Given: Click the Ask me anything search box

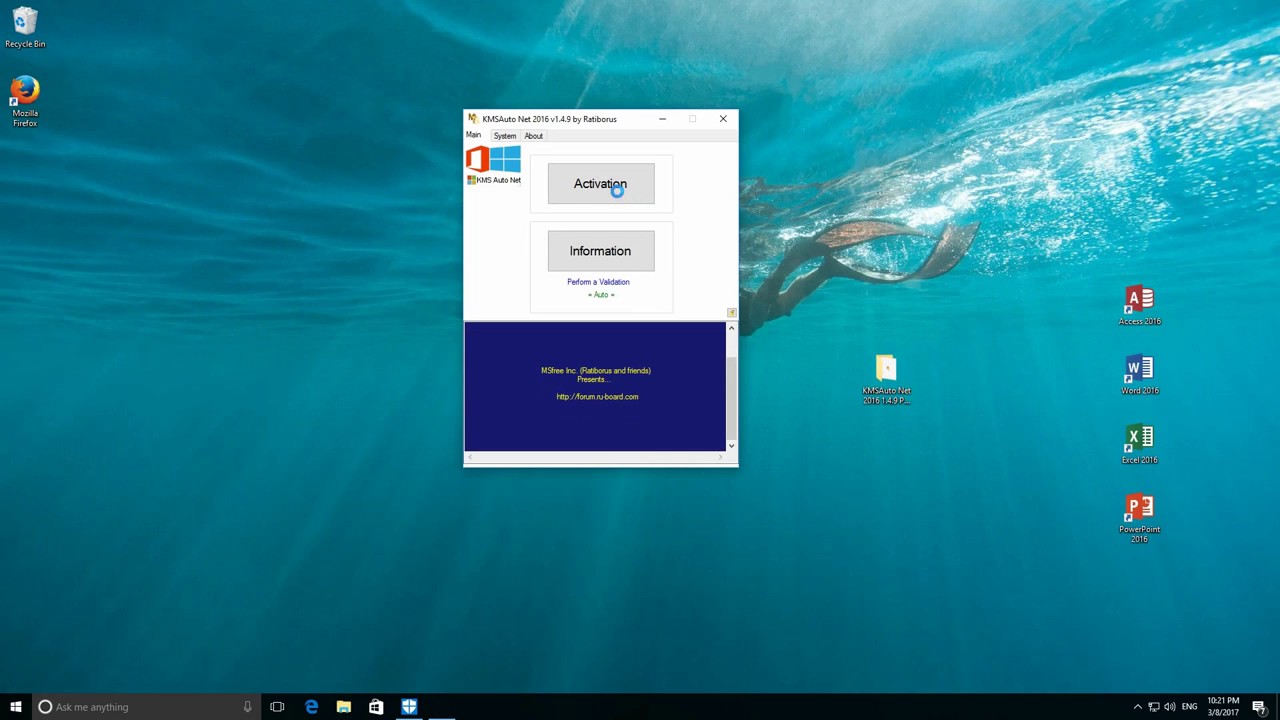Looking at the screenshot, I should click(146, 707).
